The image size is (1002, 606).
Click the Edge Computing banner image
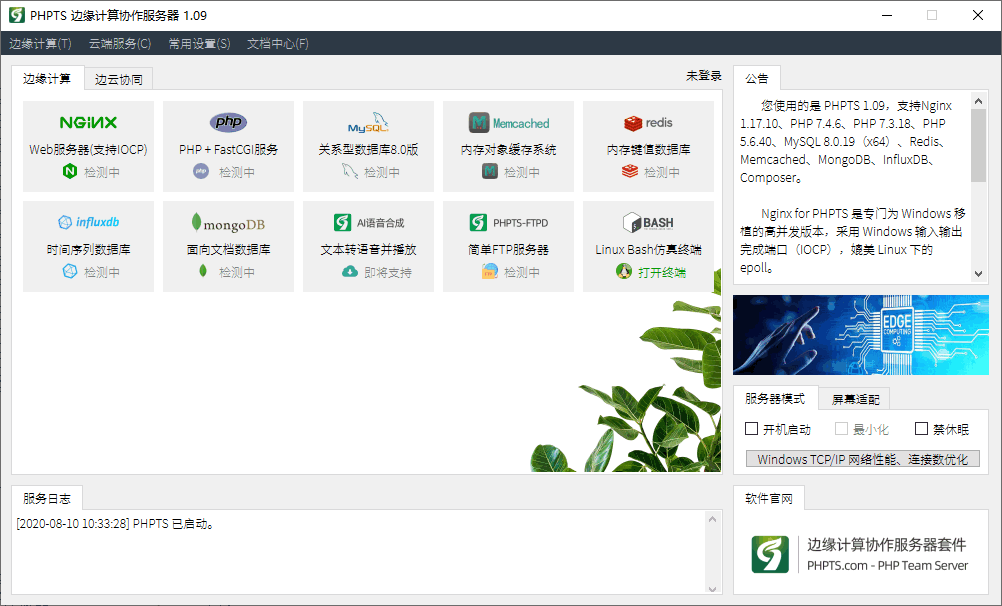tap(861, 334)
